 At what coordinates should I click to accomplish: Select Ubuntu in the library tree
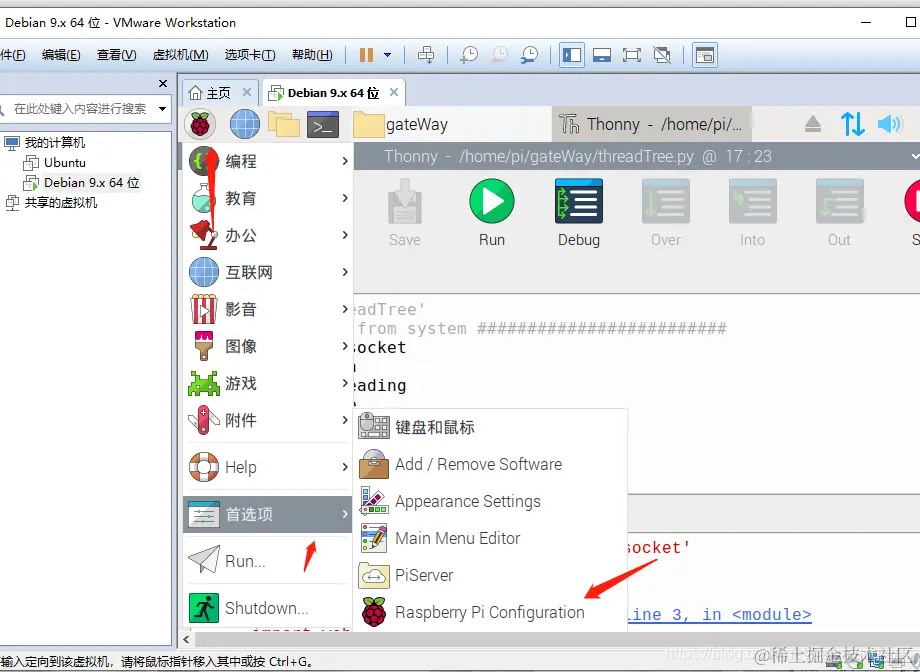[65, 163]
